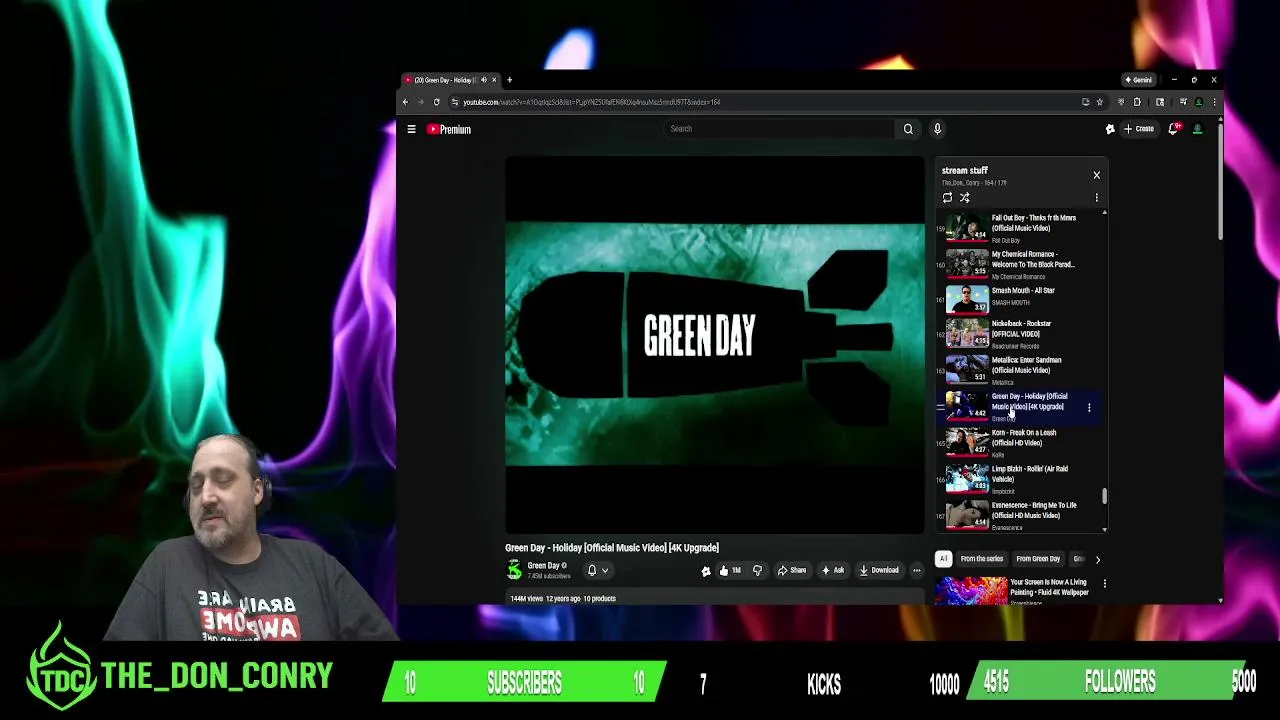Open the Create menu button
1280x720 pixels.
click(1139, 129)
